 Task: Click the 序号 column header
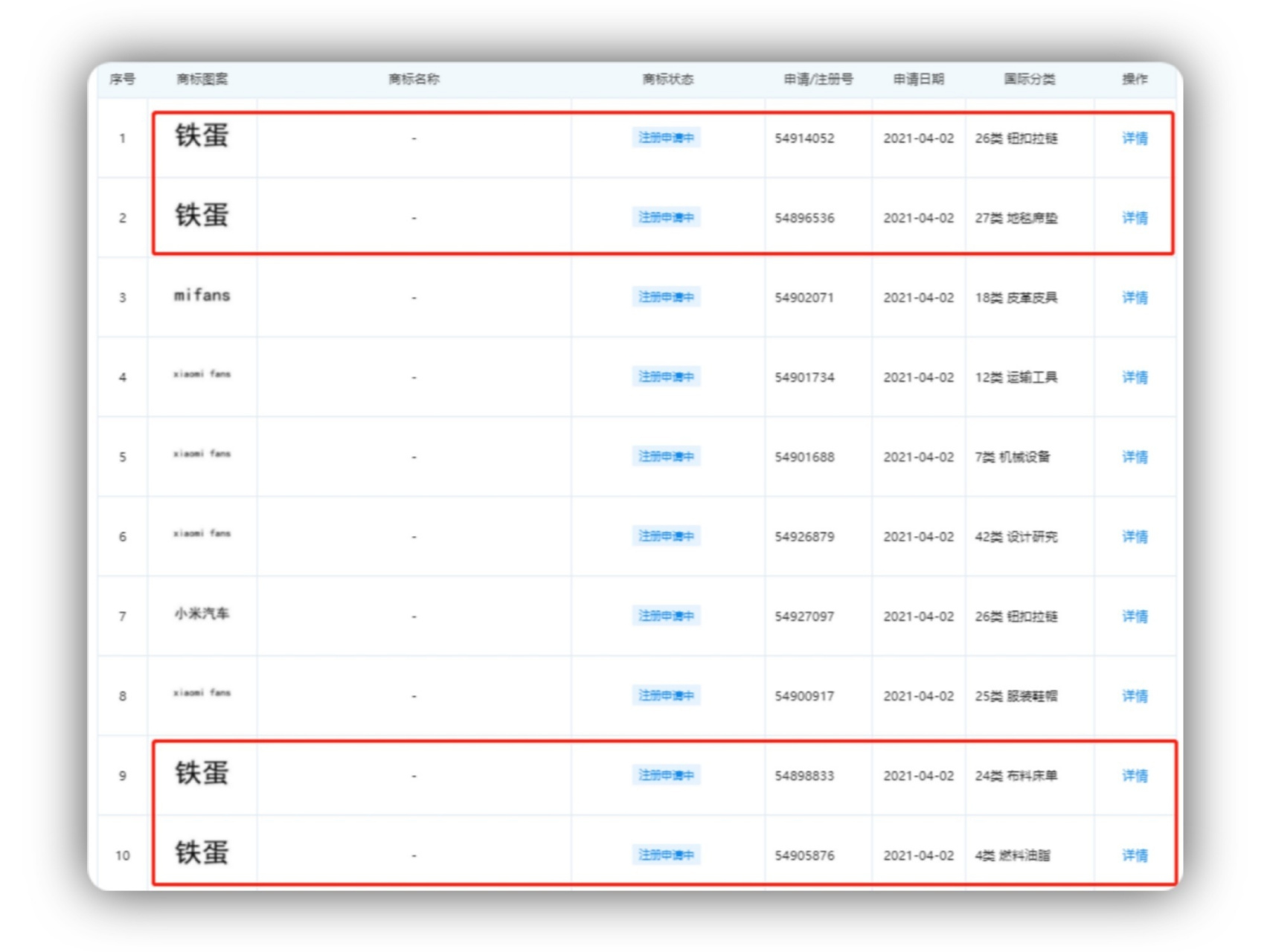click(122, 79)
